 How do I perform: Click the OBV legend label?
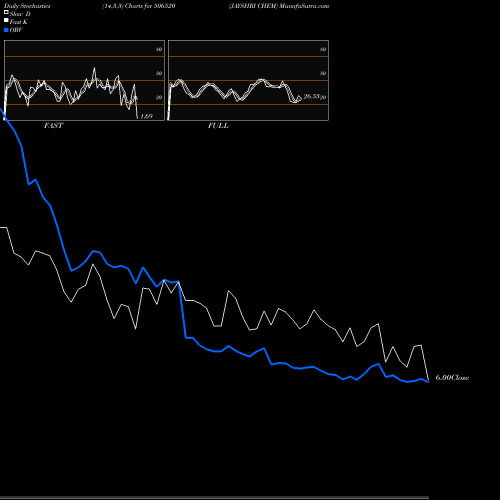coord(16,30)
